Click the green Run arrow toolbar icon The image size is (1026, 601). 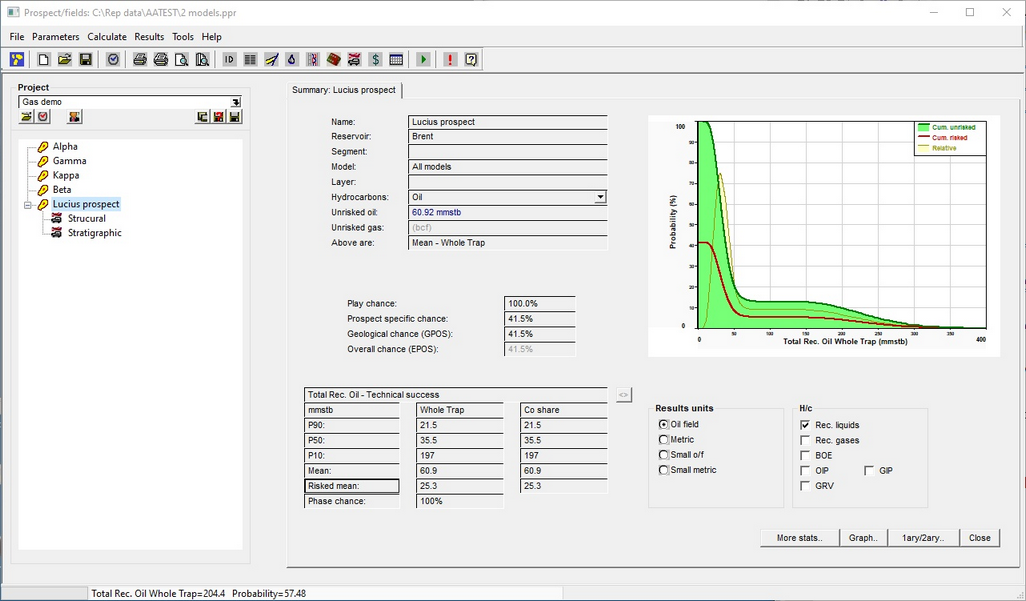[x=423, y=60]
